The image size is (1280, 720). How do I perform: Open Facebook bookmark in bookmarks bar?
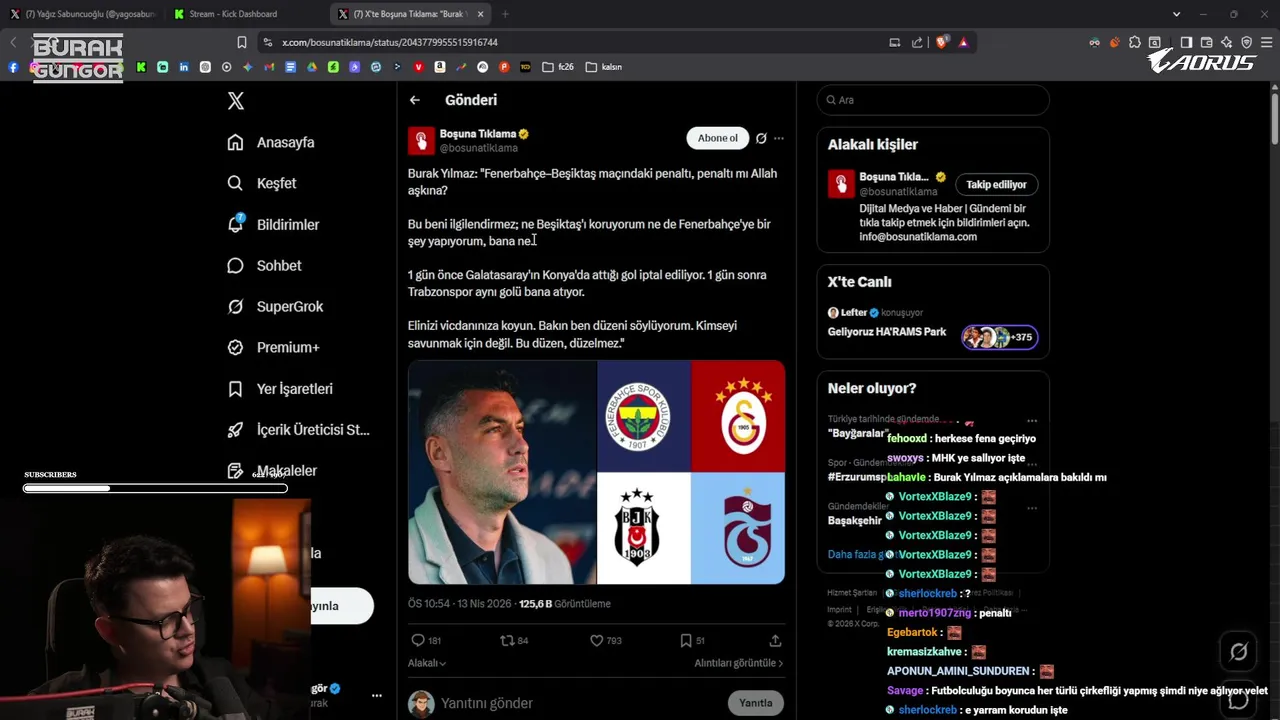point(13,67)
